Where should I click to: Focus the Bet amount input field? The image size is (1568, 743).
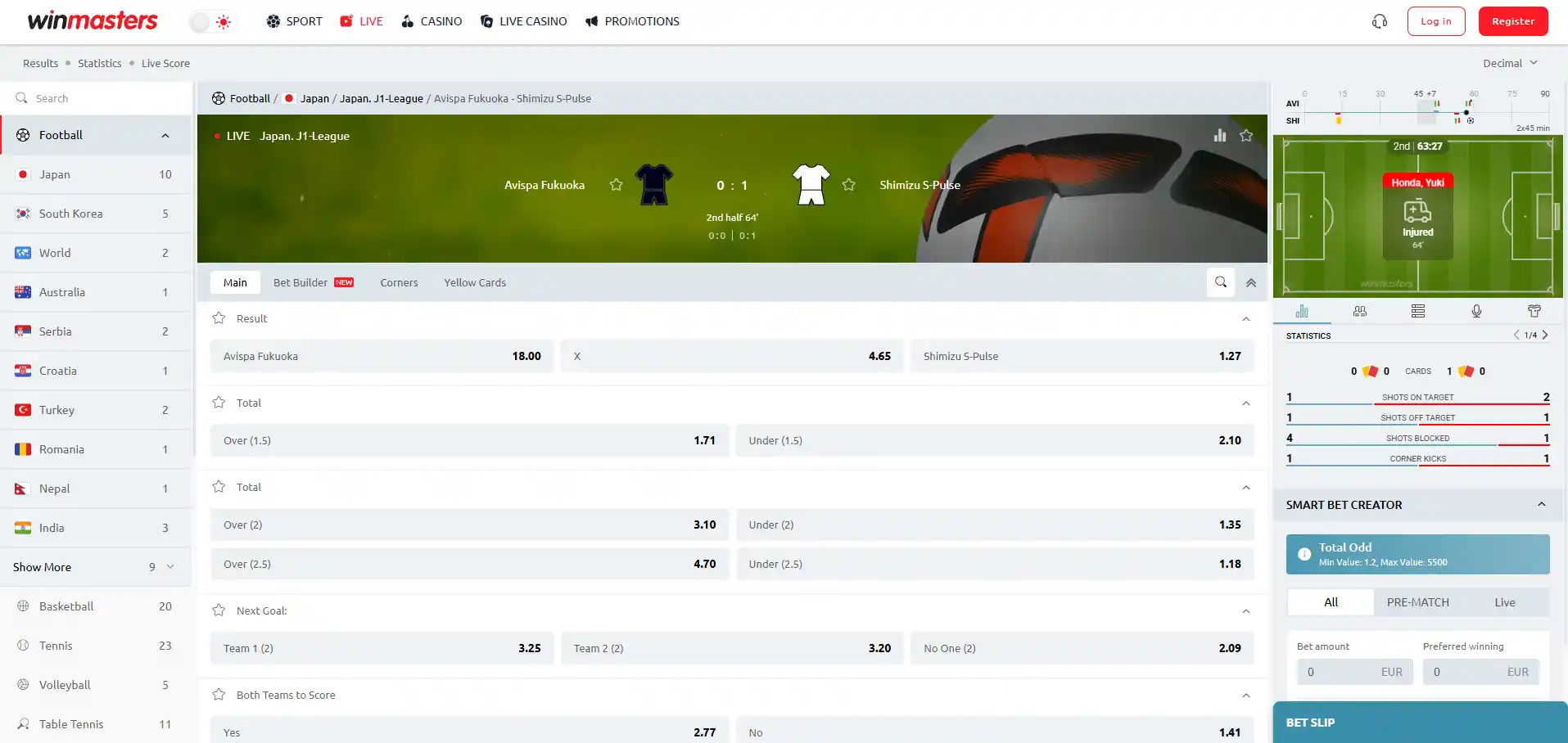point(1355,672)
